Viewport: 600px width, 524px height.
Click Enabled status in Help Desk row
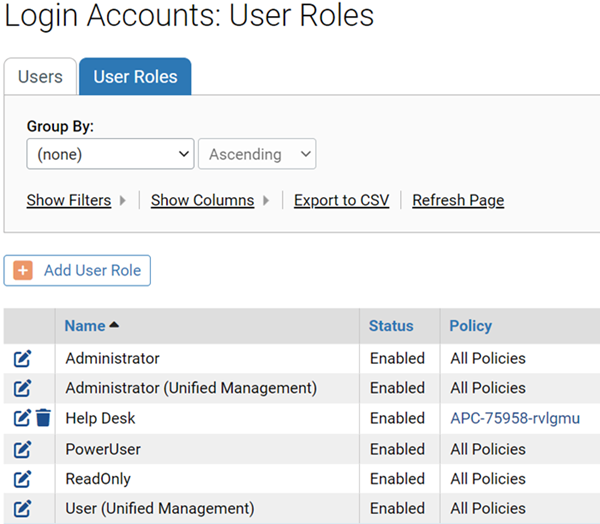click(397, 418)
